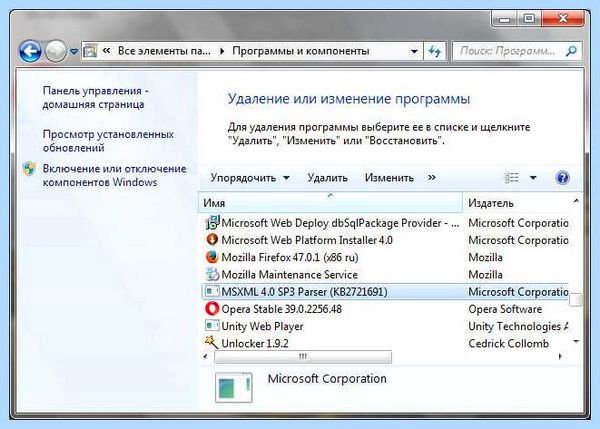
Task: Click the magnifier search icon
Action: pos(571,51)
